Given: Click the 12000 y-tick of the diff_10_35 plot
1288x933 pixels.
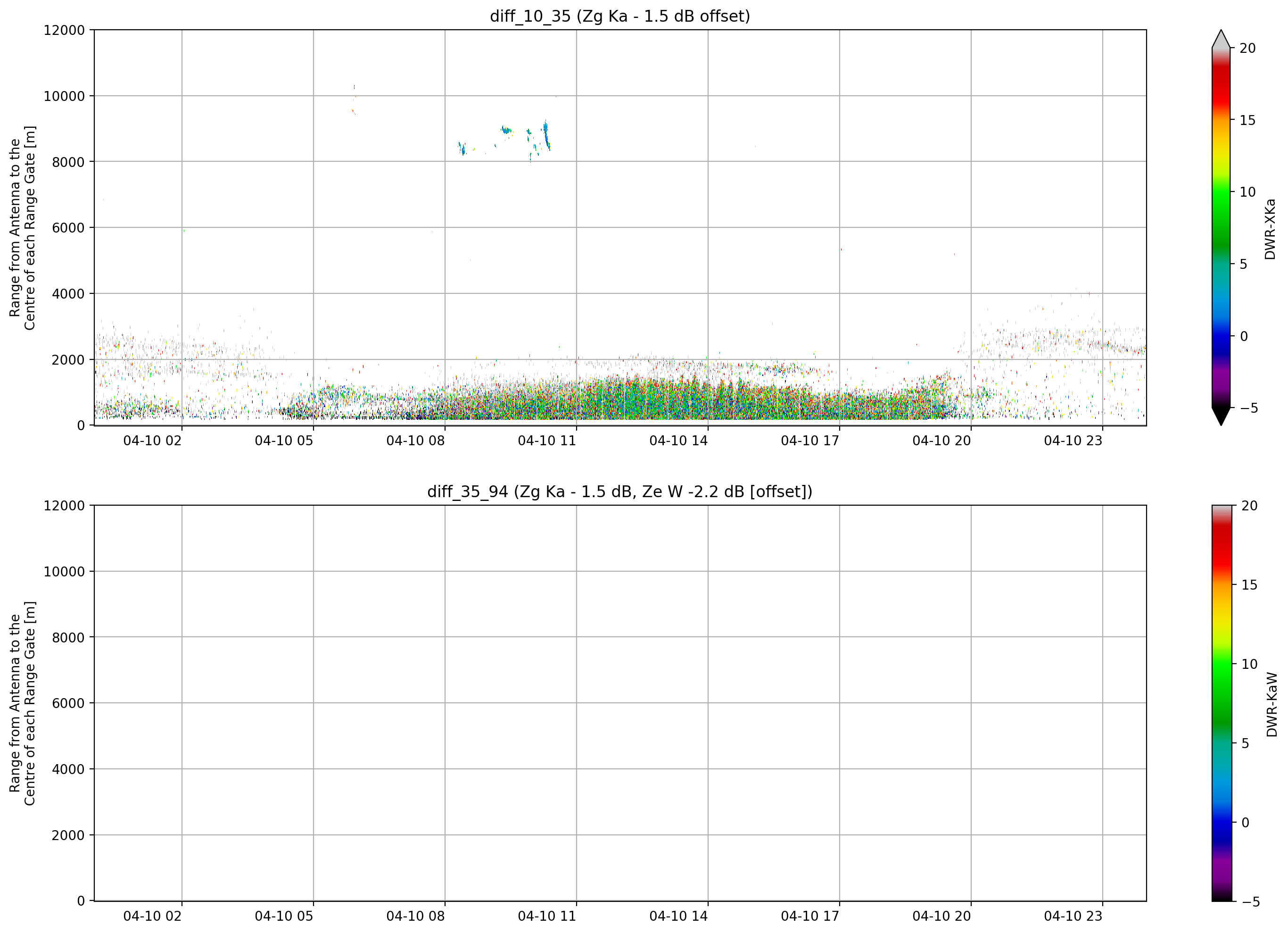Looking at the screenshot, I should click(64, 30).
